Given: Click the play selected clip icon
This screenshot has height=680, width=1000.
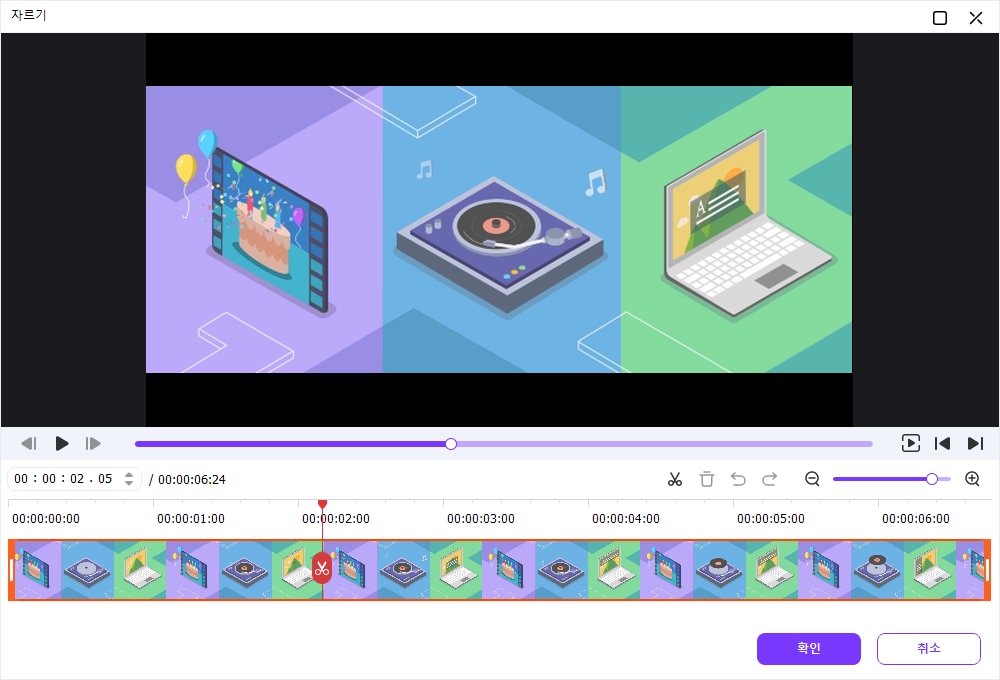Looking at the screenshot, I should pyautogui.click(x=910, y=443).
